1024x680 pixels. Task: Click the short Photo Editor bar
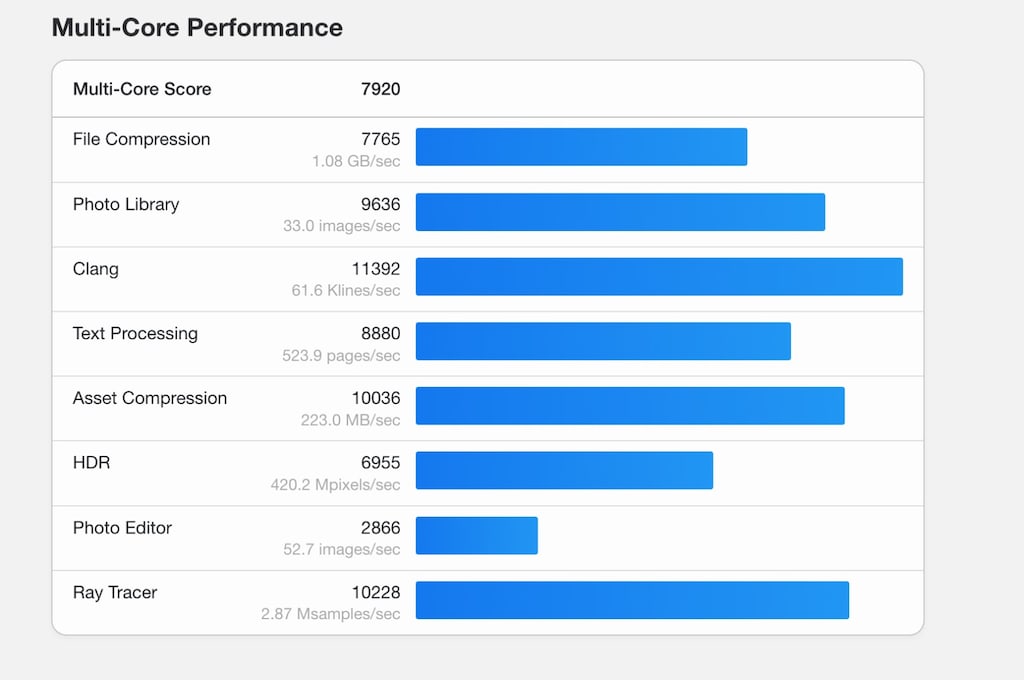477,536
